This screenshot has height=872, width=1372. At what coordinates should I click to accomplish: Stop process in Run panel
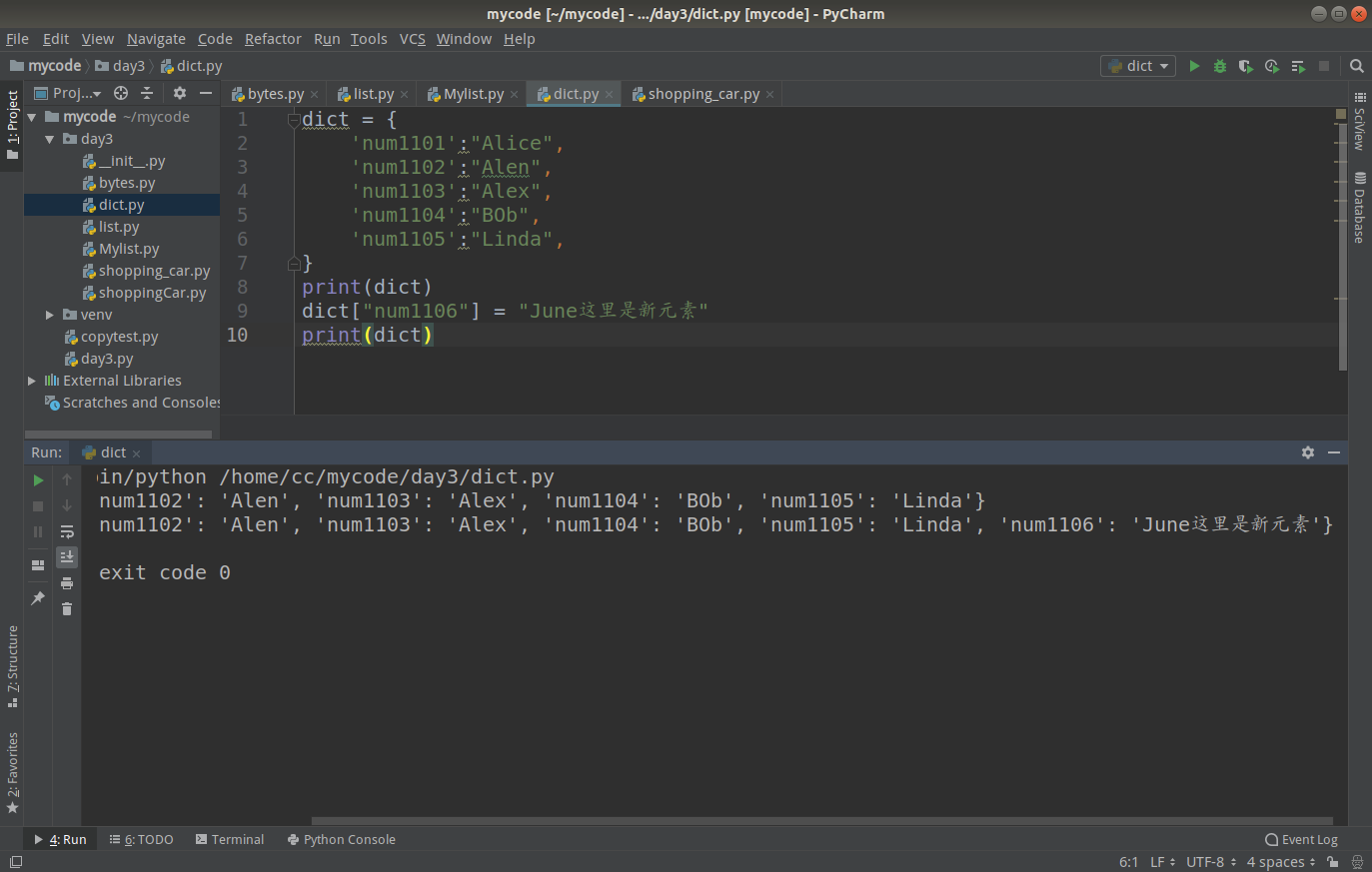[x=38, y=506]
